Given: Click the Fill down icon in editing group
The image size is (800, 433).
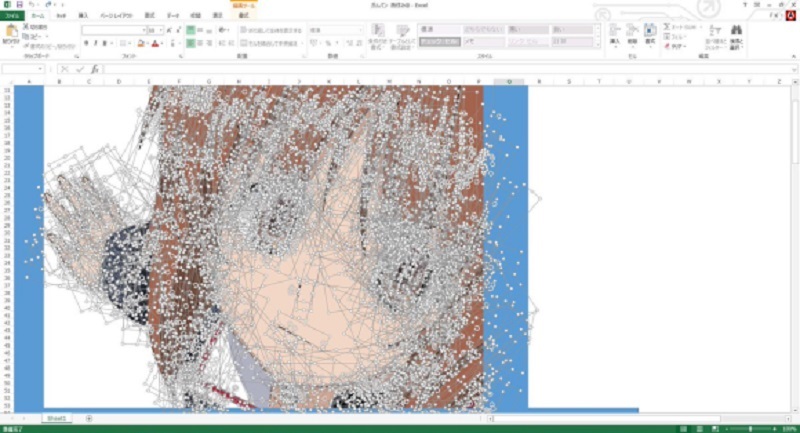Looking at the screenshot, I should tap(667, 37).
